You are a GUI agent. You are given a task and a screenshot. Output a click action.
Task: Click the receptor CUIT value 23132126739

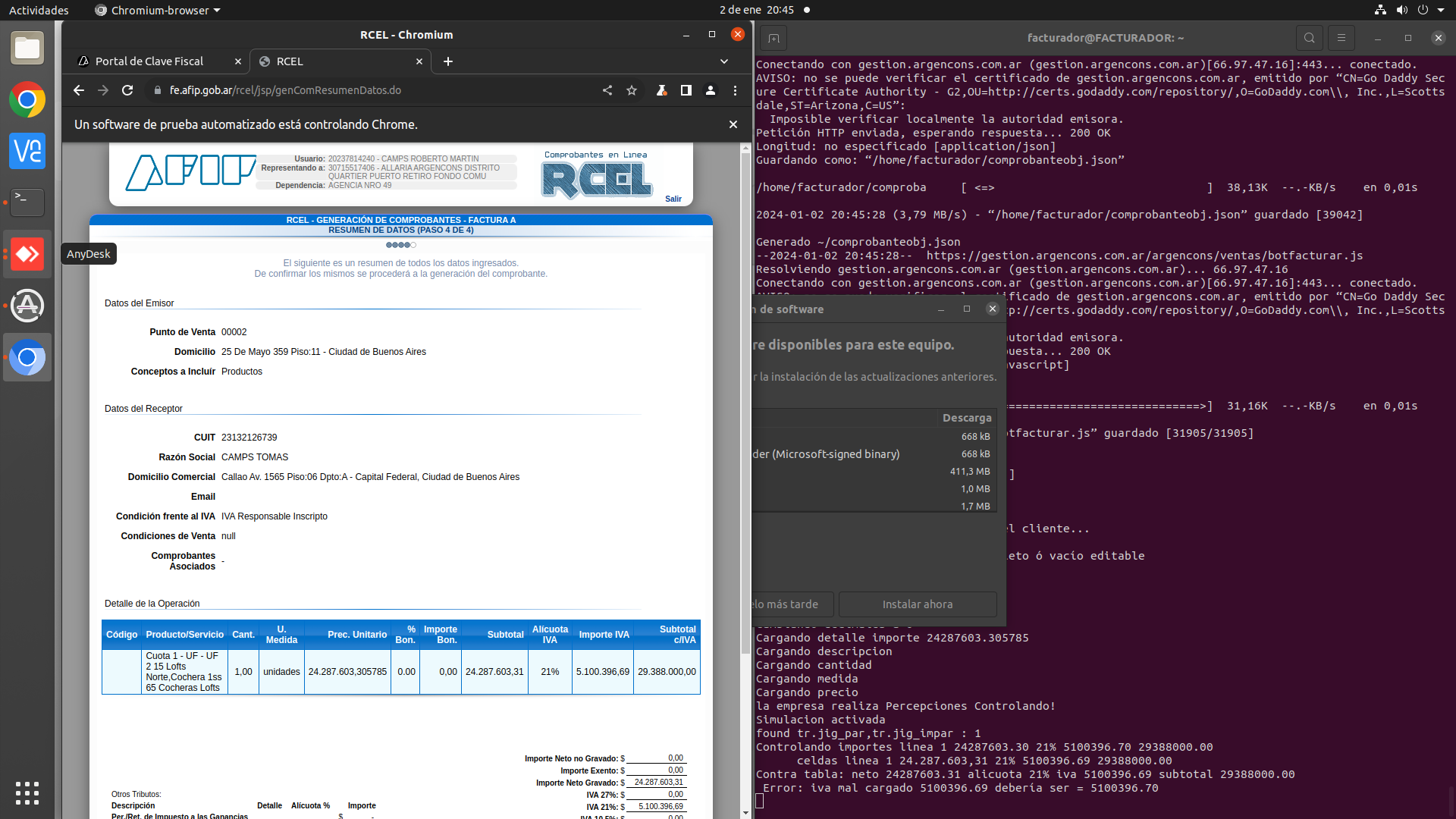pos(249,438)
